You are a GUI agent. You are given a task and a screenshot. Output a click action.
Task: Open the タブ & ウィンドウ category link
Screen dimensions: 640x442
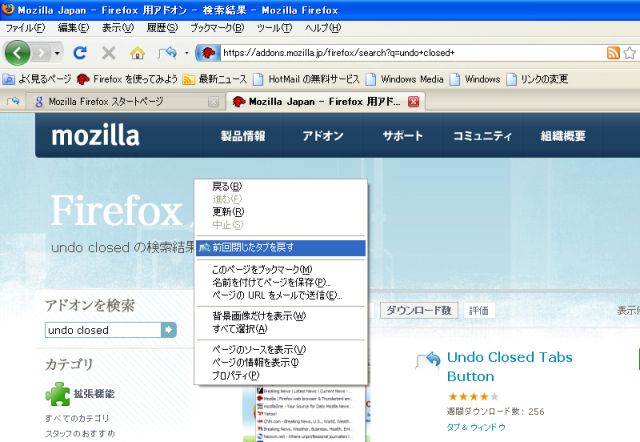476,427
